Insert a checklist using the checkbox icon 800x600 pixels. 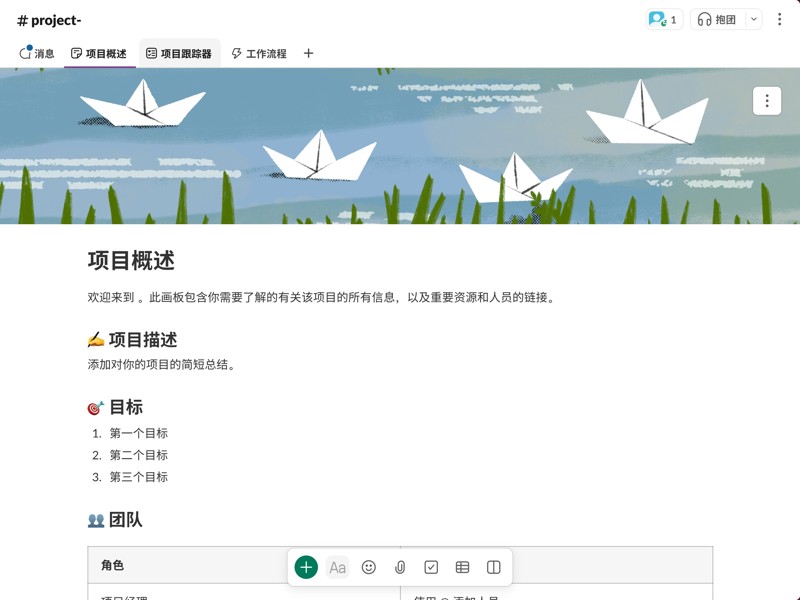coord(431,566)
